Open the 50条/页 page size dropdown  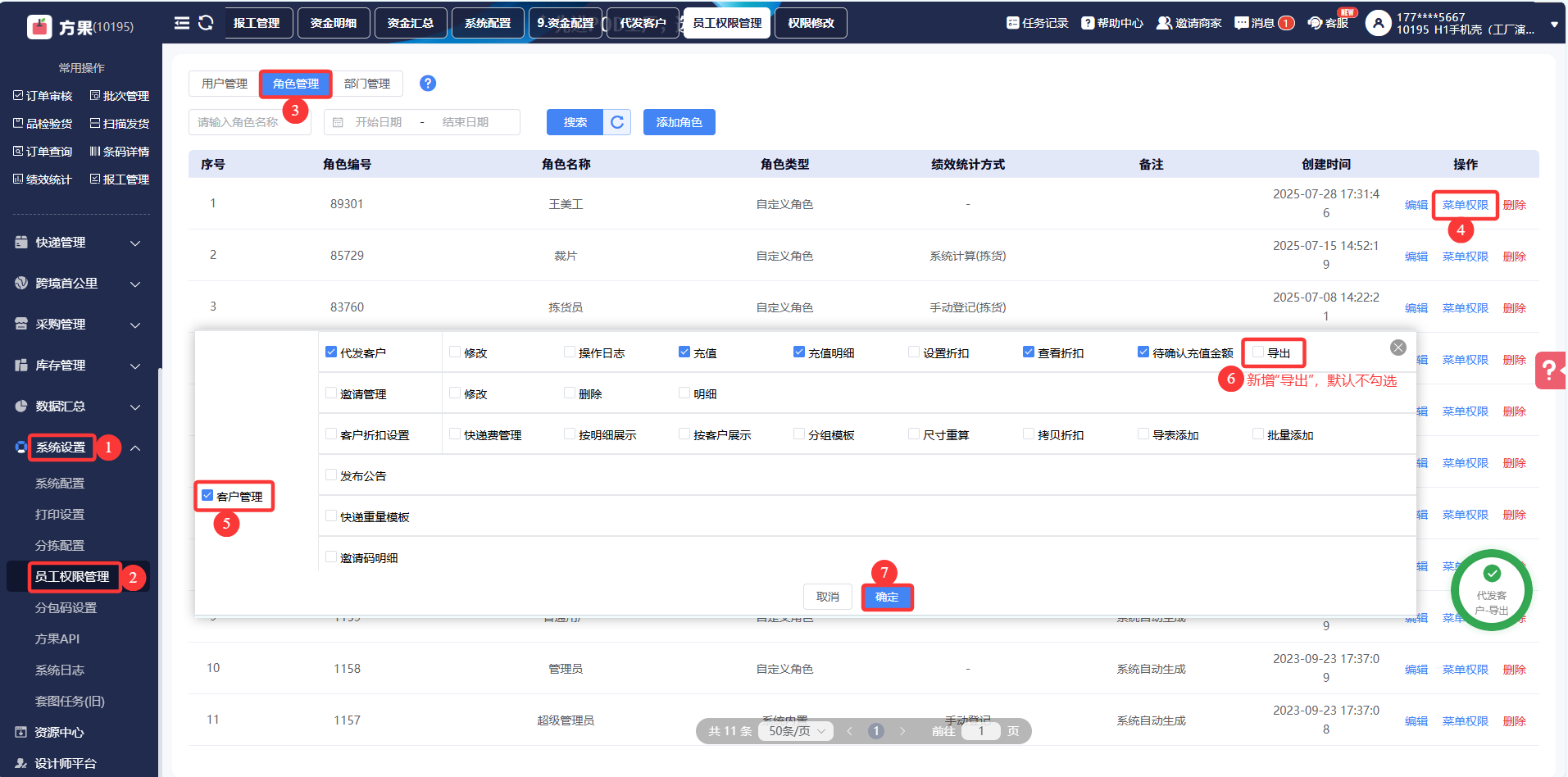coord(796,731)
